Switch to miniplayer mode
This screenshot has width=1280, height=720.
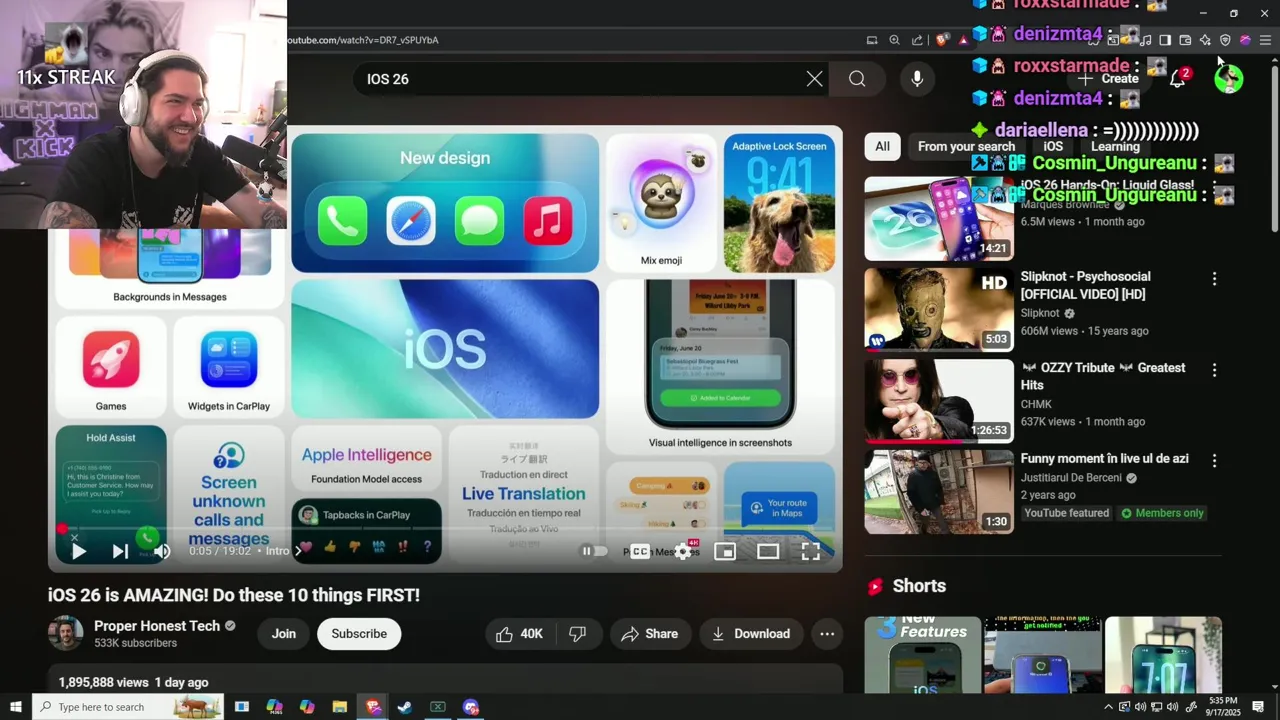[725, 551]
